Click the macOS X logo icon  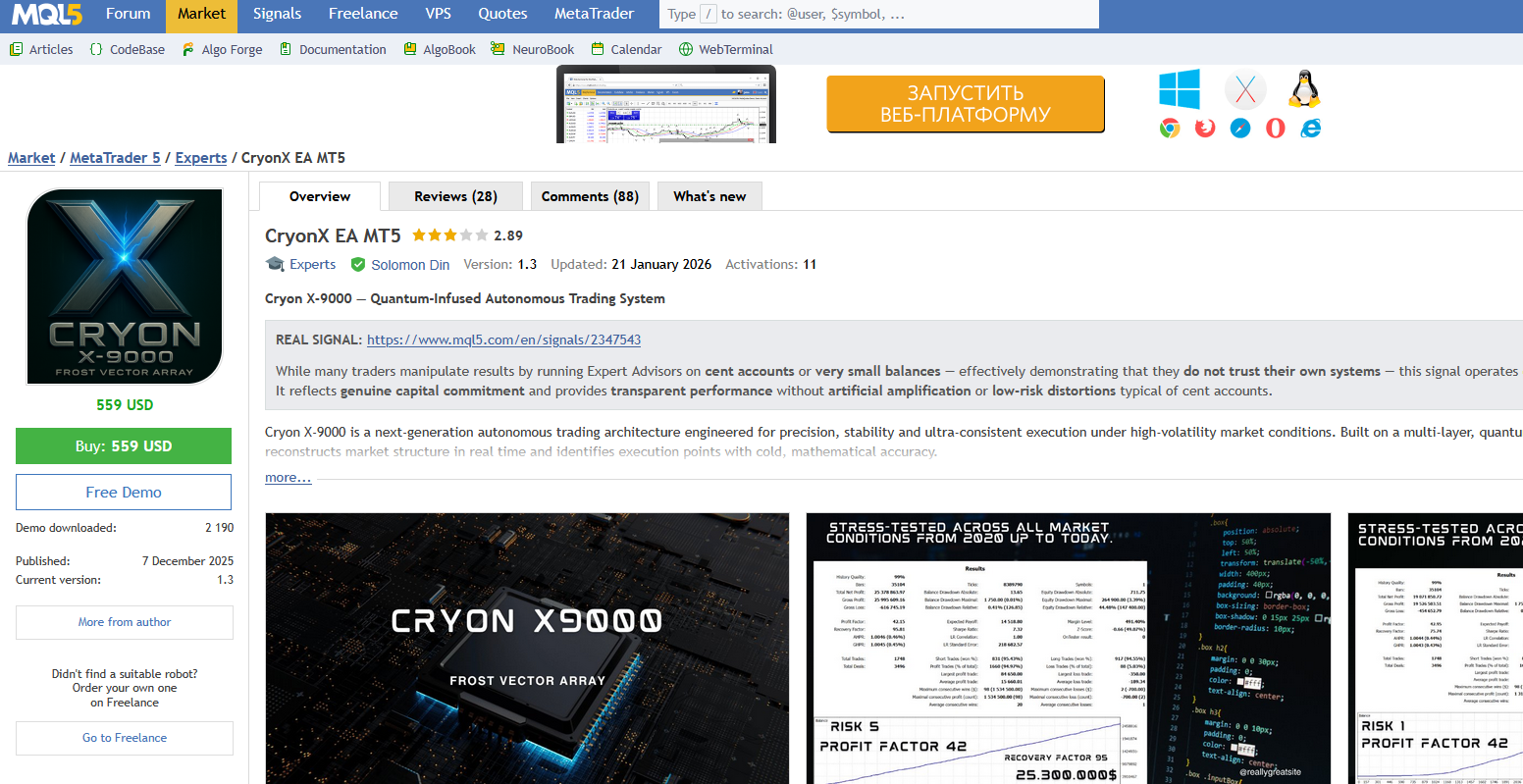coord(1245,90)
